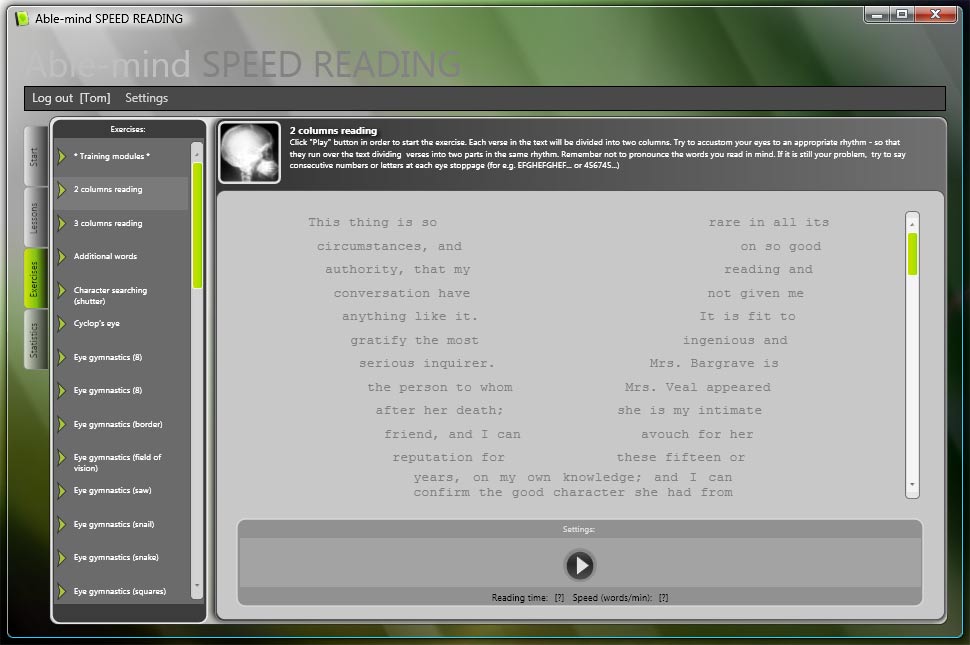This screenshot has height=645, width=970.
Task: Open the Settings menu
Action: tap(147, 98)
